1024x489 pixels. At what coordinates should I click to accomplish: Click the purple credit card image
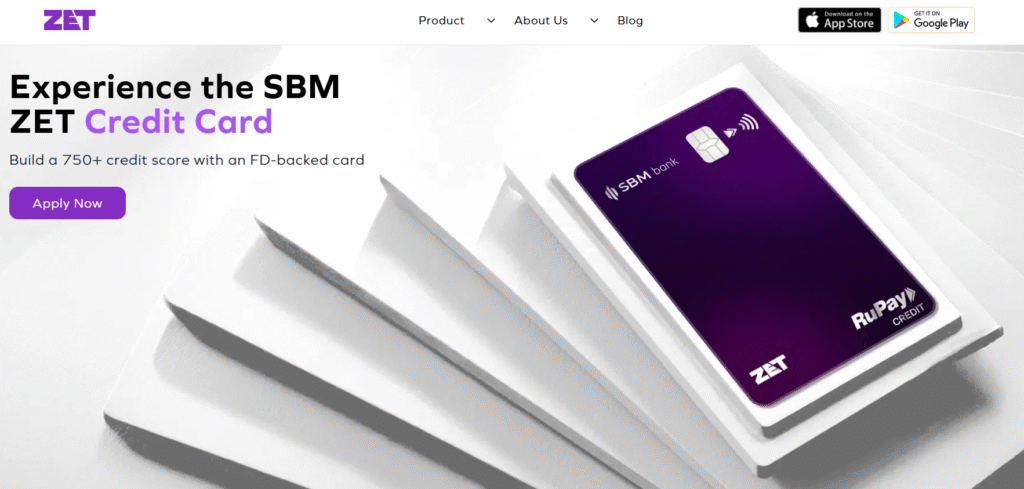click(754, 247)
